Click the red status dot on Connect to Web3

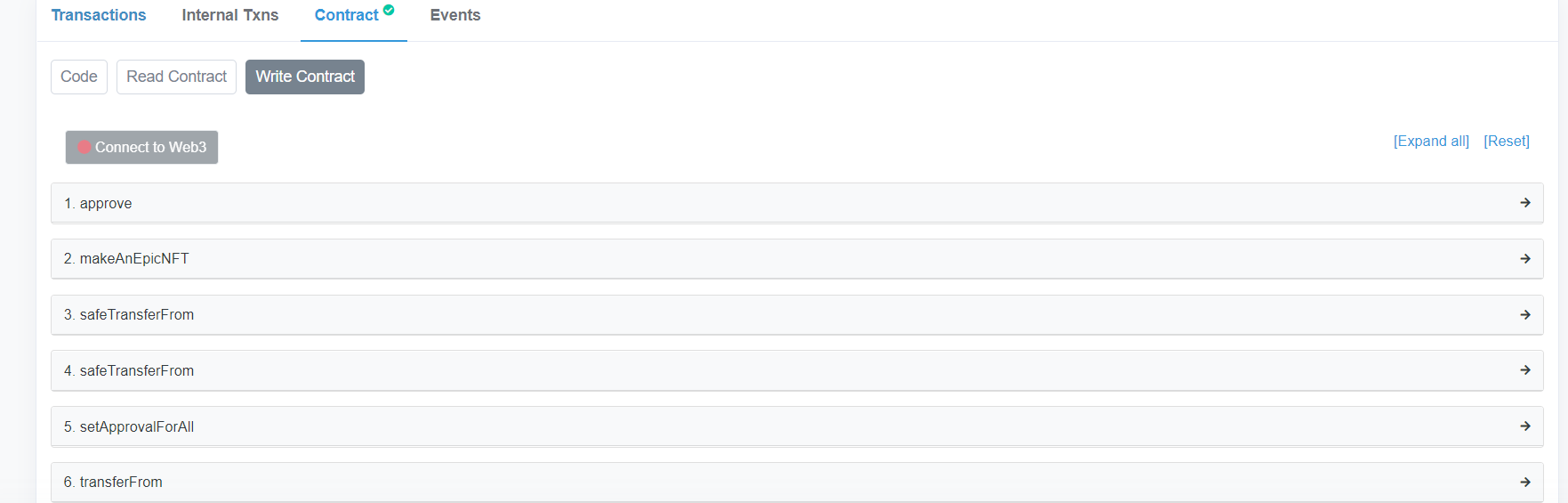[x=84, y=147]
